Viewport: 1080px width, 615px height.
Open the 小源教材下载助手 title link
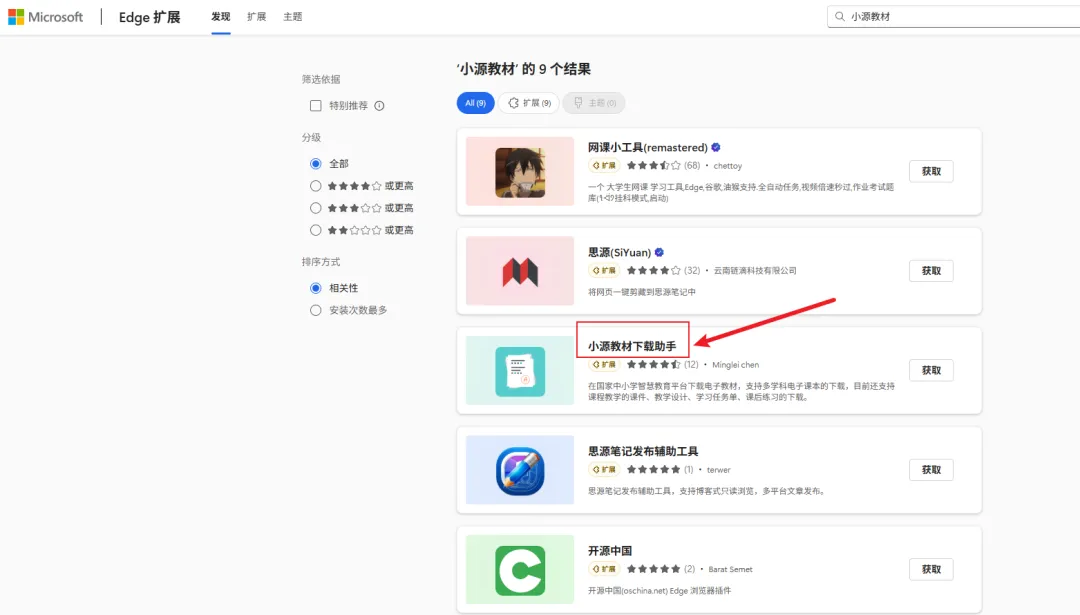click(x=632, y=346)
